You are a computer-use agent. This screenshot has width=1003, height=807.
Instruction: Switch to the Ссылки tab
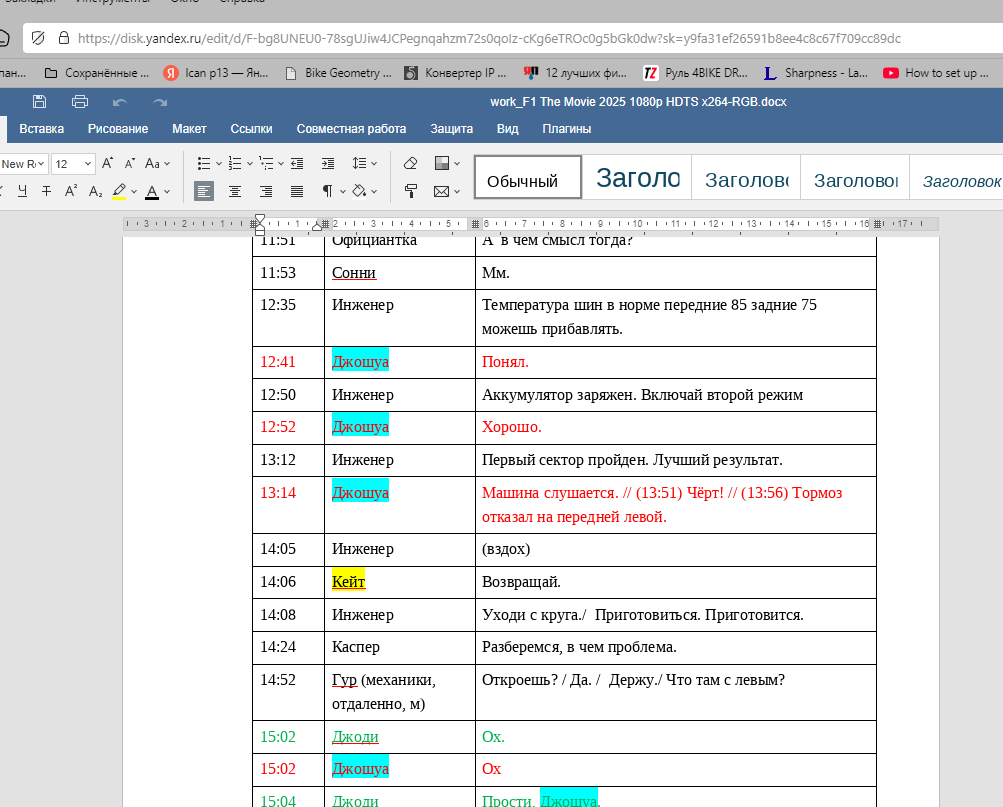pos(251,129)
